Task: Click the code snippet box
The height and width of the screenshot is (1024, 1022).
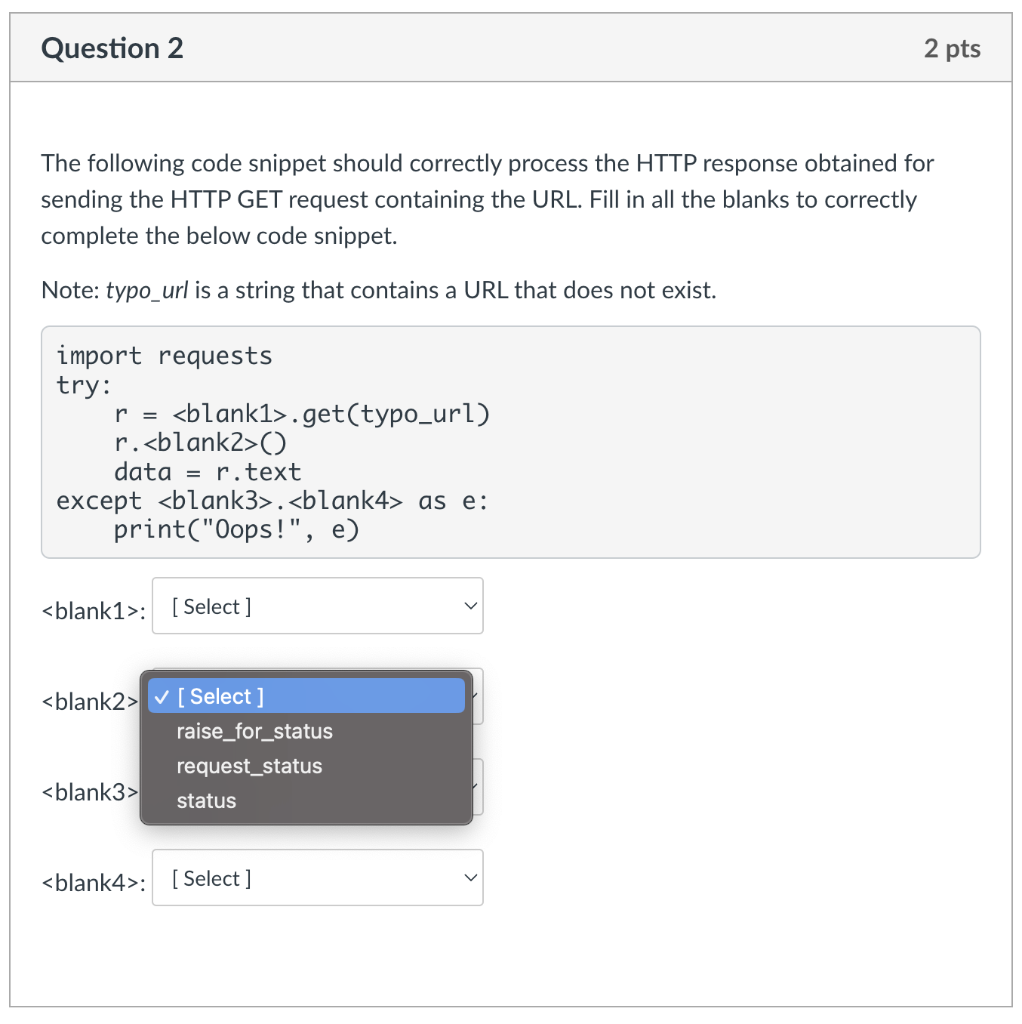Action: point(510,441)
